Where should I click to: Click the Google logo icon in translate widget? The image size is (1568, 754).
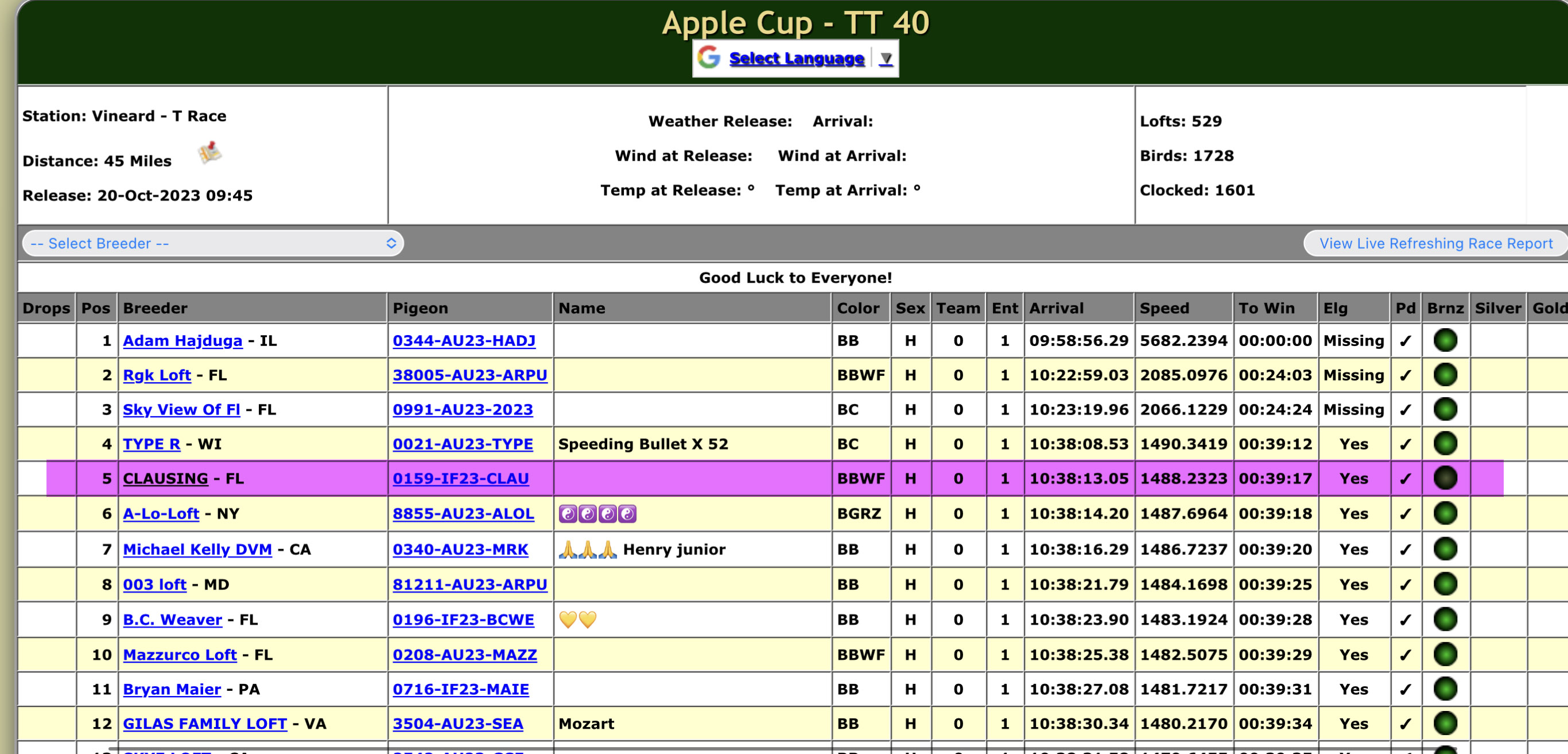(708, 58)
